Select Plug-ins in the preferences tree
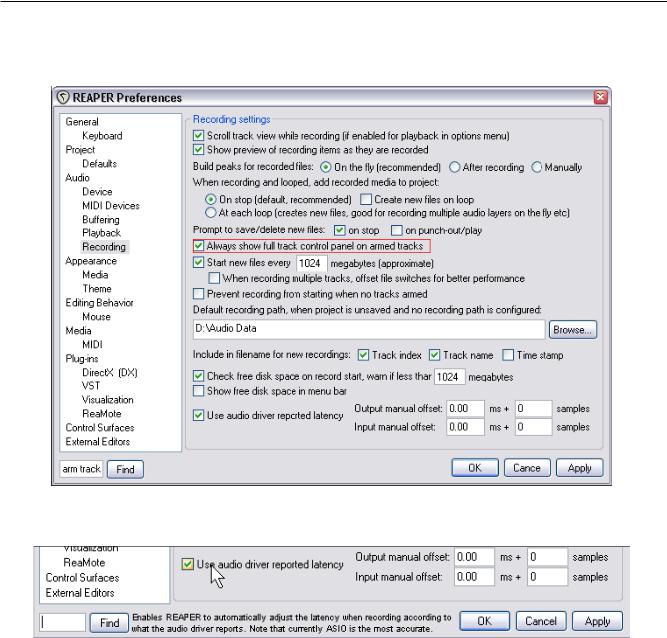The image size is (667, 638). 82,359
